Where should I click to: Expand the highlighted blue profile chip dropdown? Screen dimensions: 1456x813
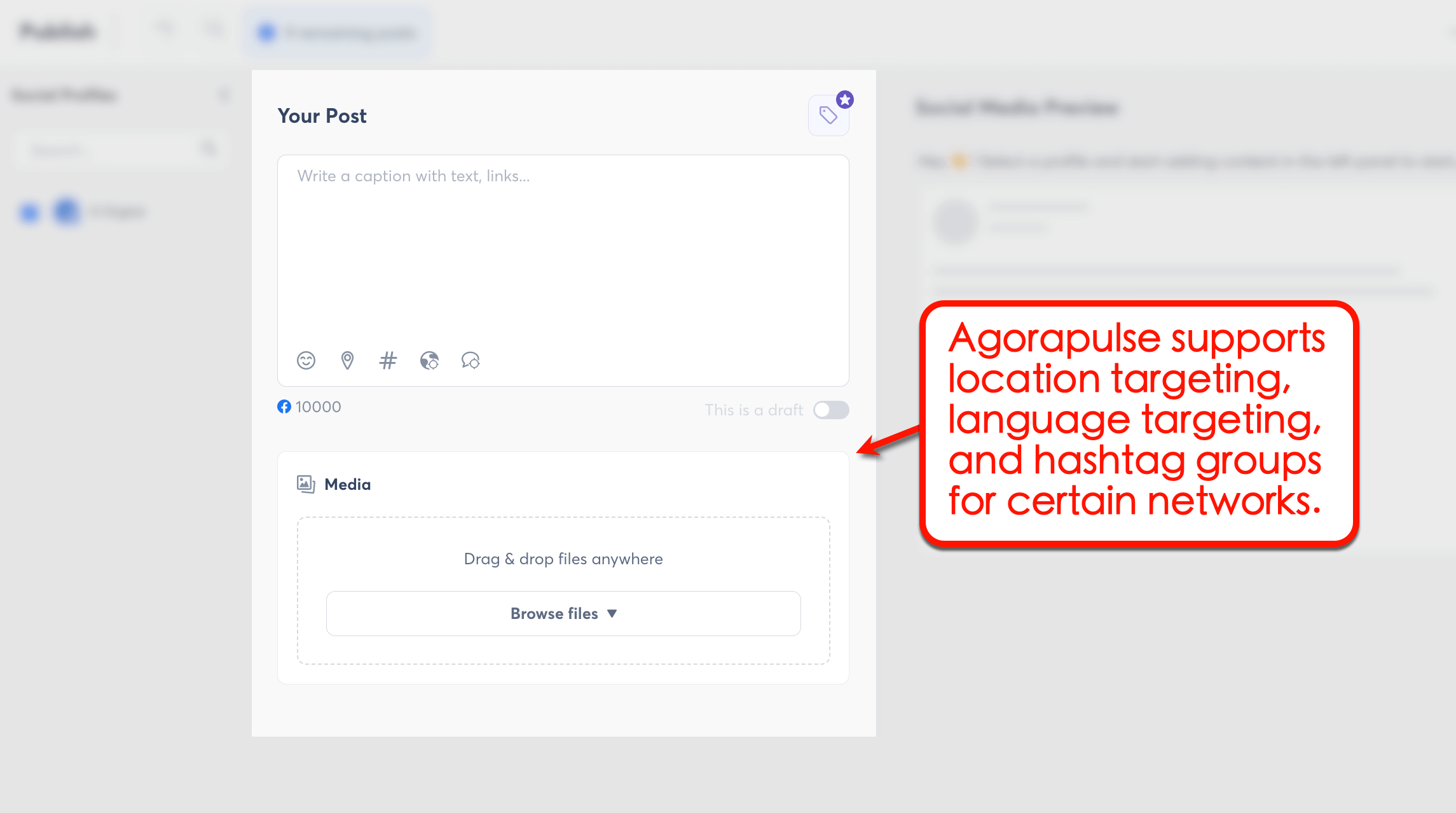click(337, 32)
